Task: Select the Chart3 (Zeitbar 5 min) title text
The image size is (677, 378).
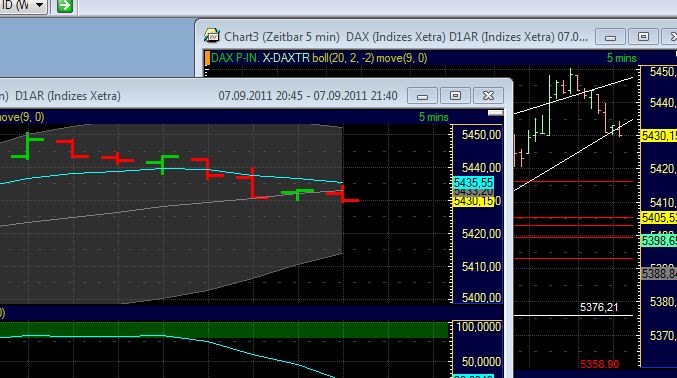Action: click(x=282, y=37)
